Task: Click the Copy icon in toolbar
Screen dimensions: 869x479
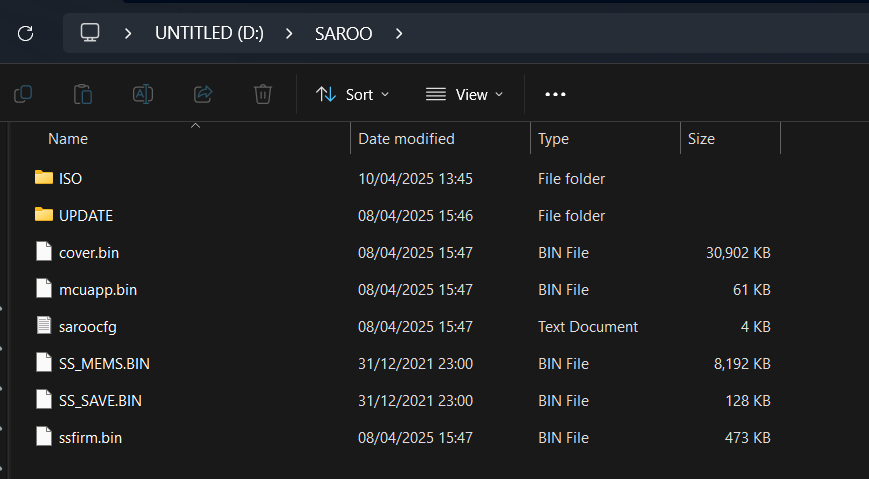Action: click(23, 94)
